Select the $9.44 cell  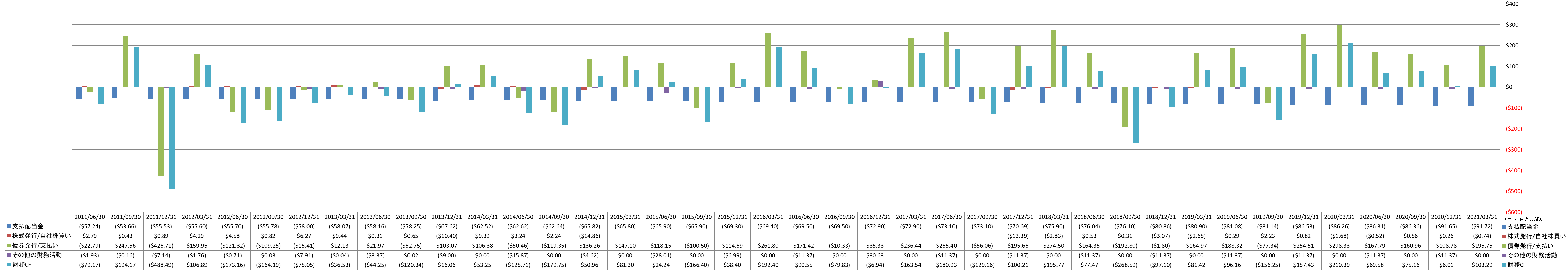pos(340,236)
